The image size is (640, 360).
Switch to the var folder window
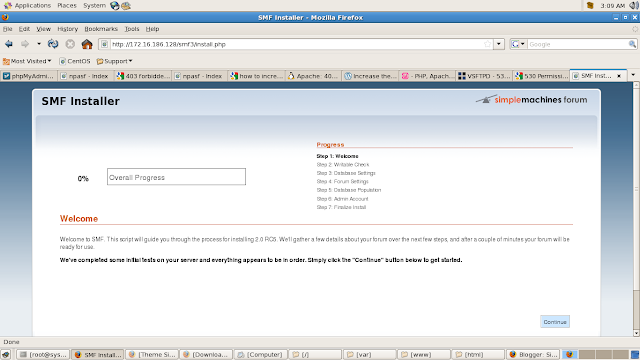coord(369,354)
